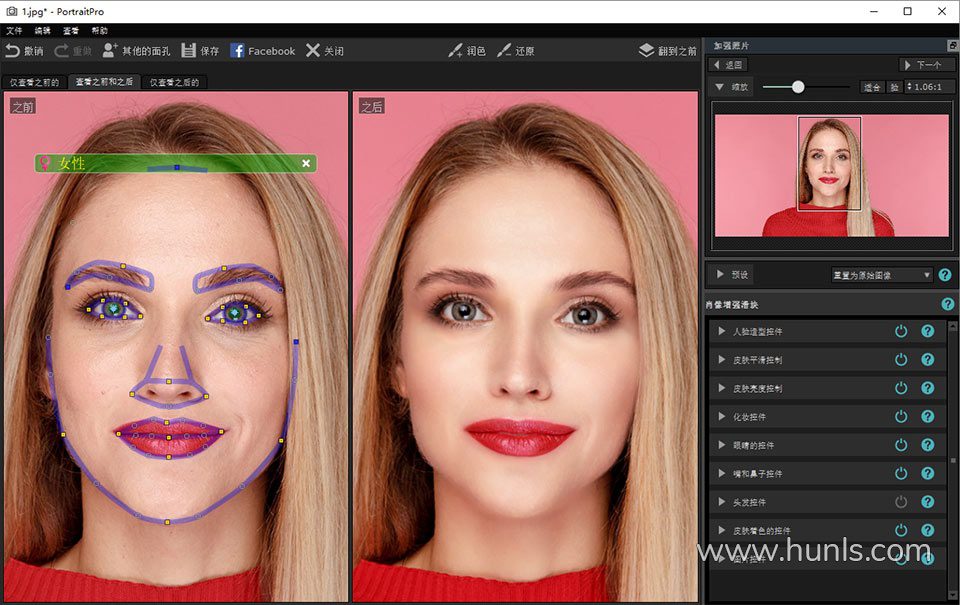The width and height of the screenshot is (960, 605).
Task: Click 翻到之前 (flip to before) layers icon
Action: tap(647, 51)
